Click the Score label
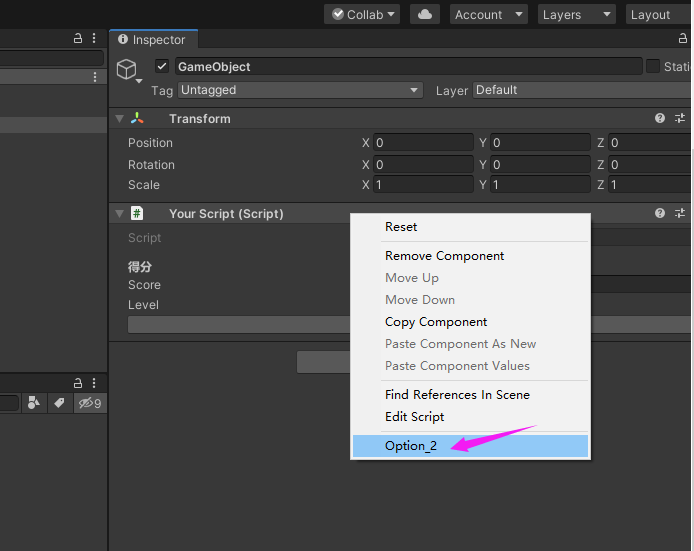The width and height of the screenshot is (694, 551). 144,285
